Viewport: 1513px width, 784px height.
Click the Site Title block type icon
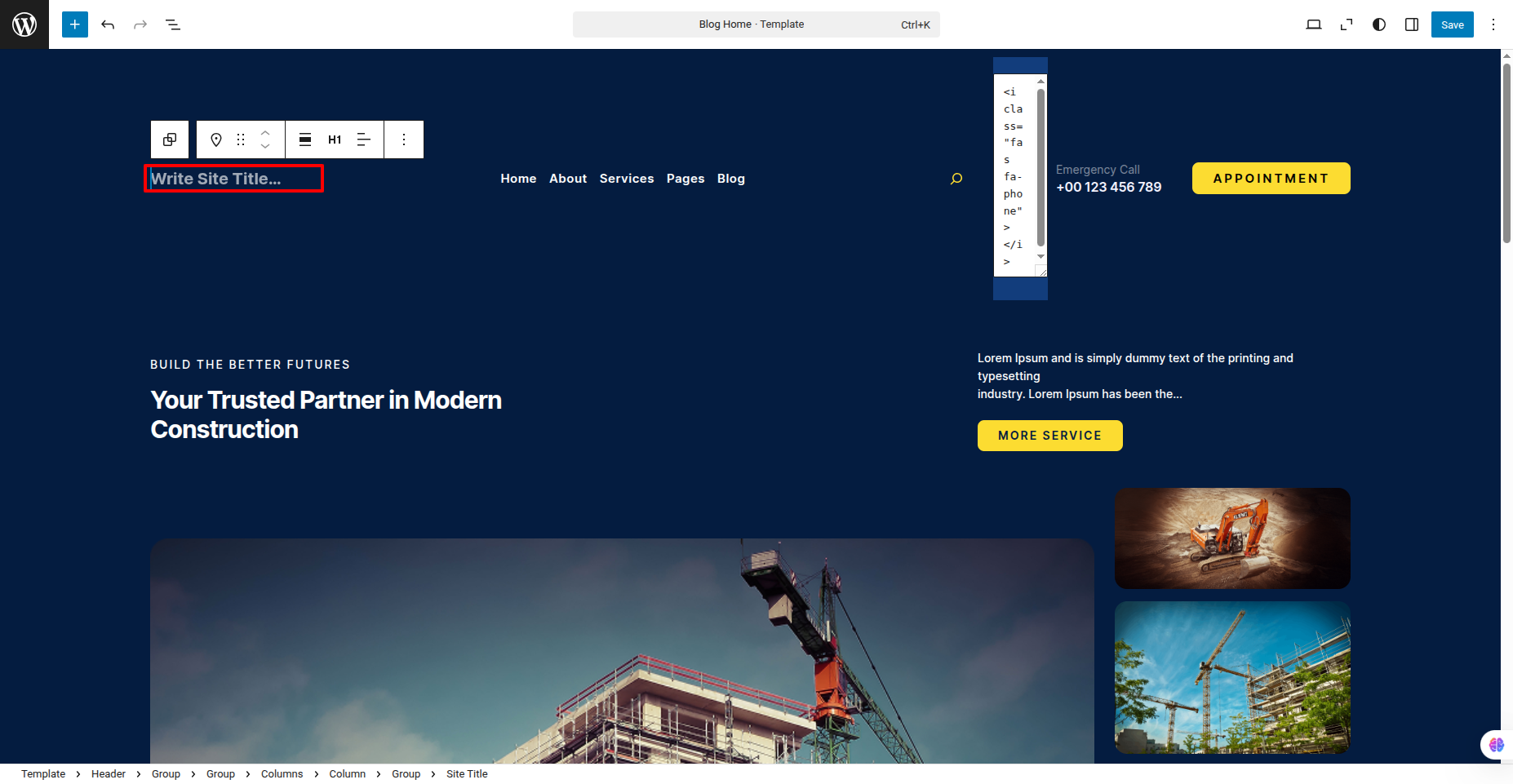tap(216, 140)
